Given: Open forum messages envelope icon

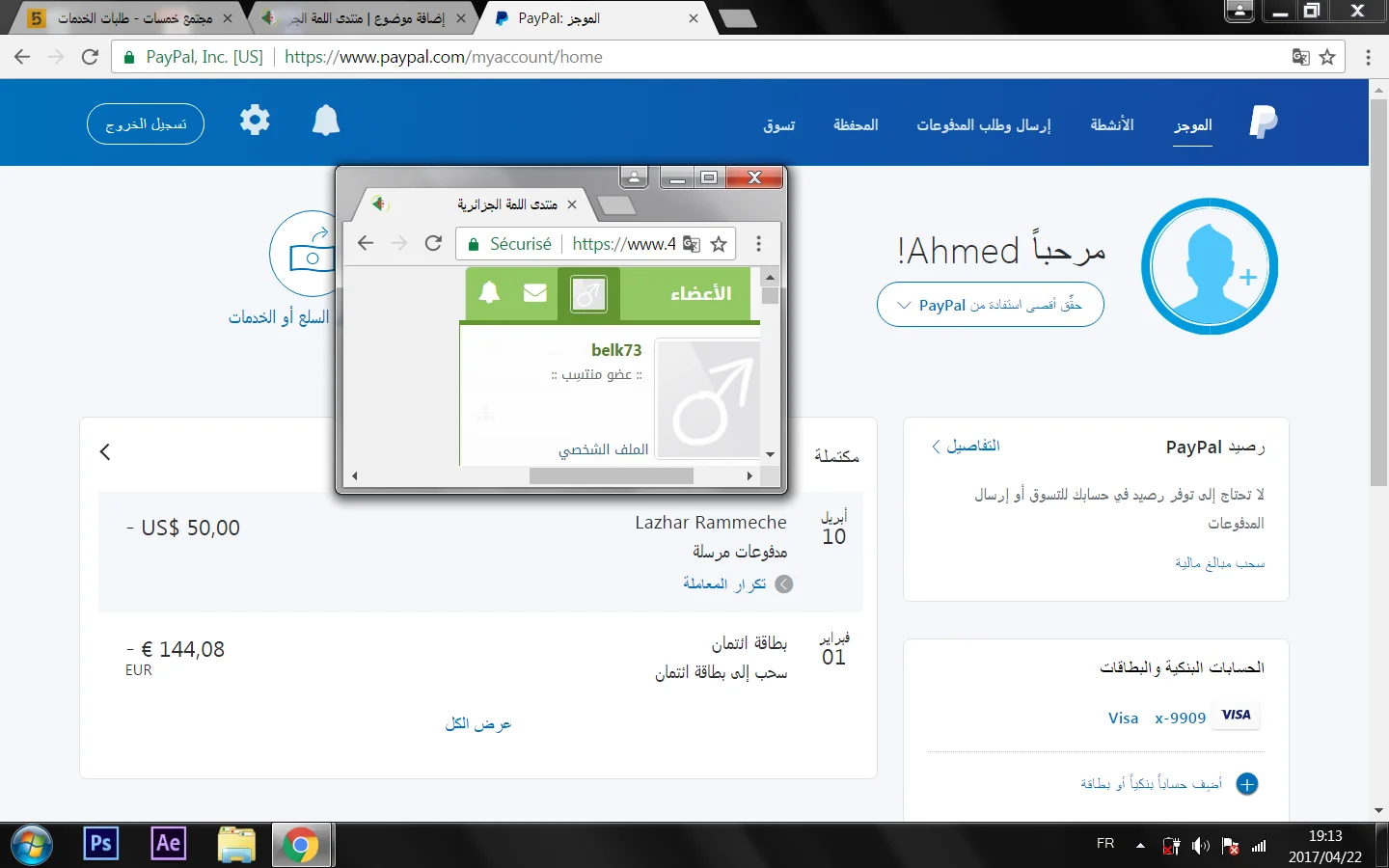Looking at the screenshot, I should [535, 292].
